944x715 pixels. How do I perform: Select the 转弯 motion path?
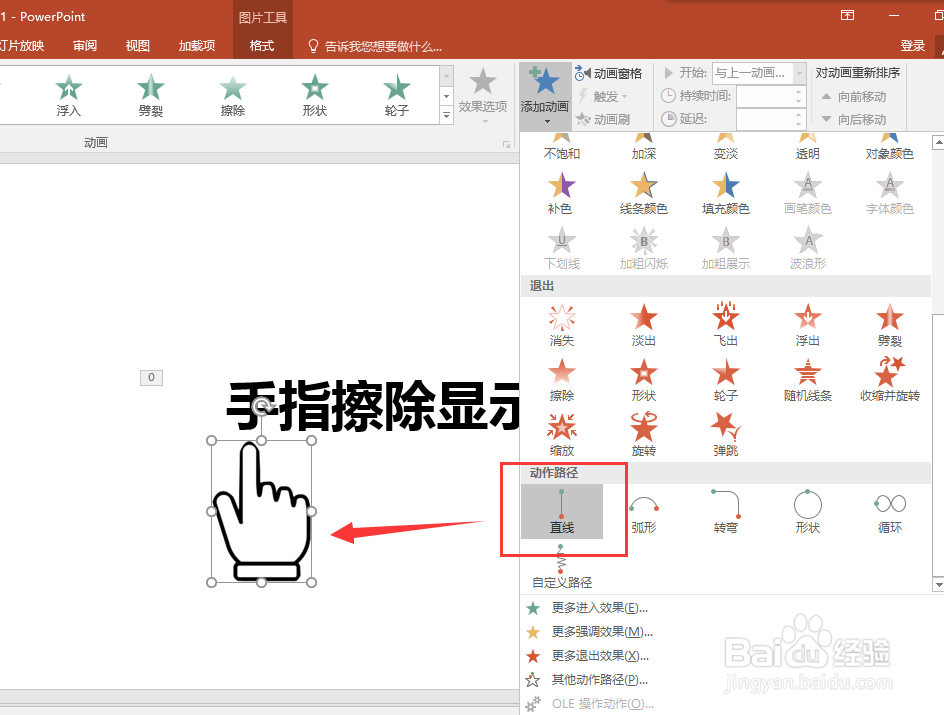[x=725, y=512]
